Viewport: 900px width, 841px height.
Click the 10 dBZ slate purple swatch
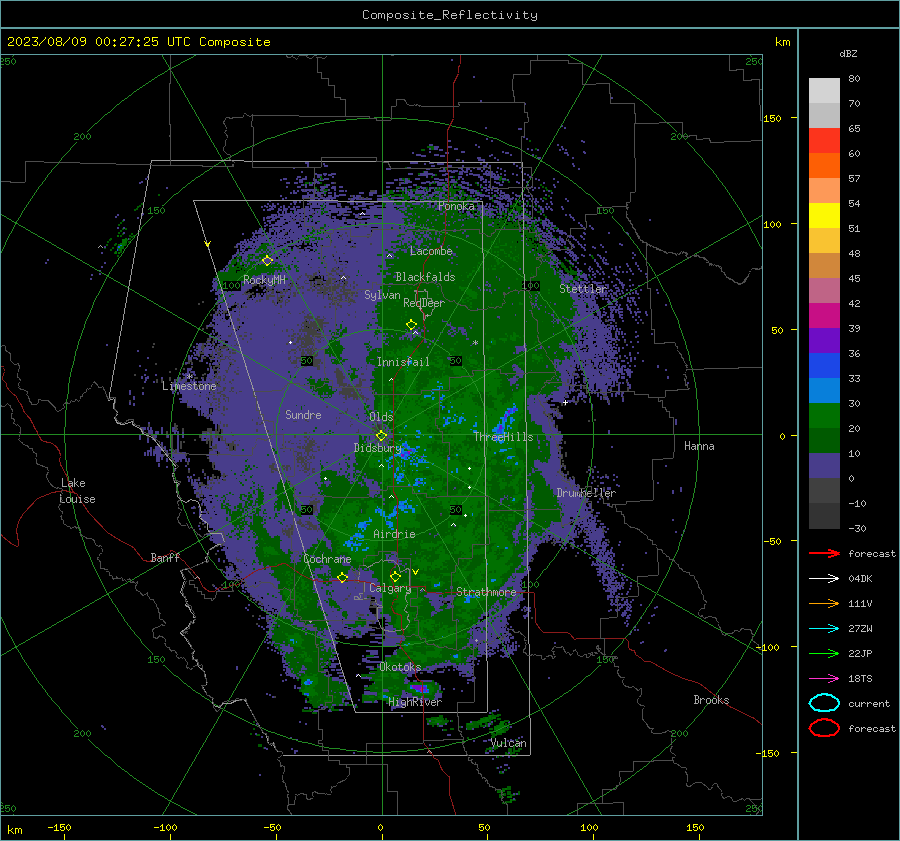tap(824, 466)
